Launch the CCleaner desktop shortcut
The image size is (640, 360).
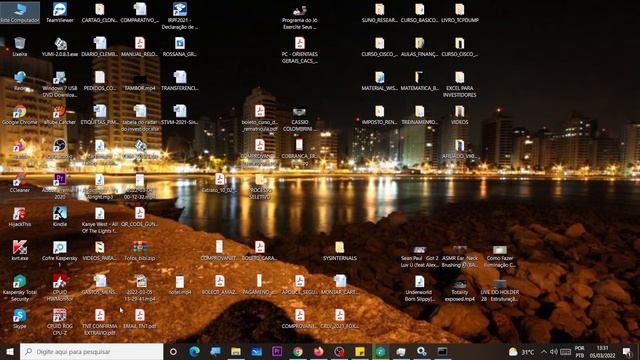point(20,183)
